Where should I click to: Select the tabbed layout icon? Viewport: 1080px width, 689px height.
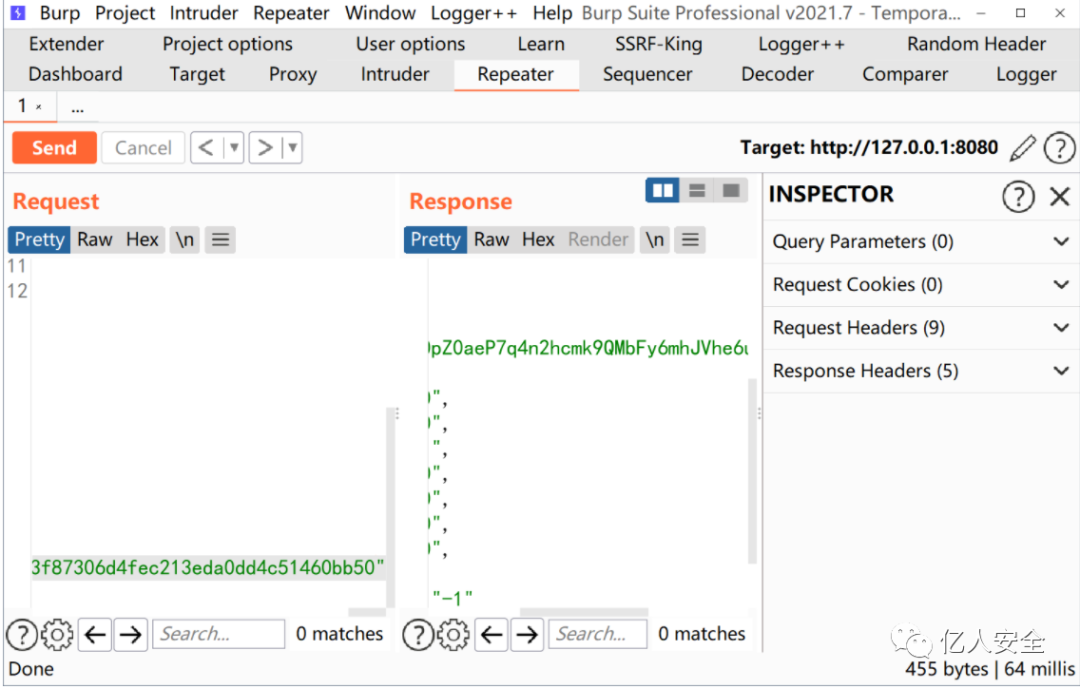pos(731,190)
